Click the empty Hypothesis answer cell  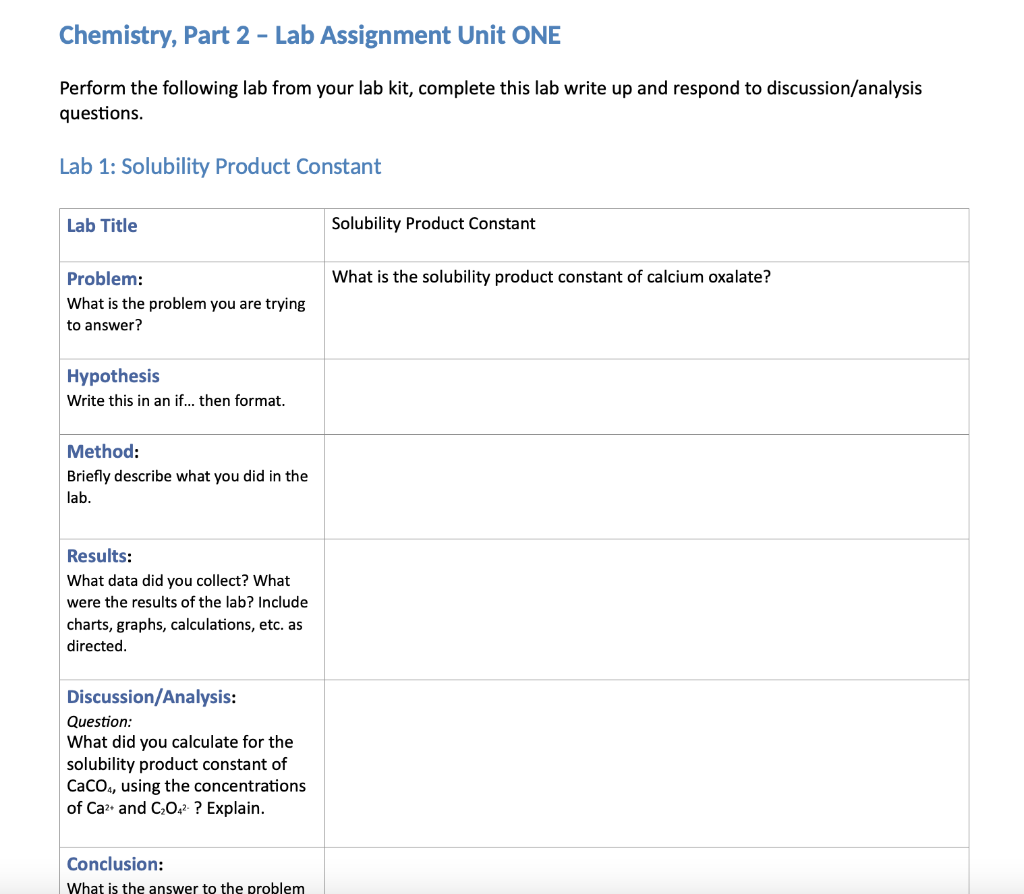[646, 396]
